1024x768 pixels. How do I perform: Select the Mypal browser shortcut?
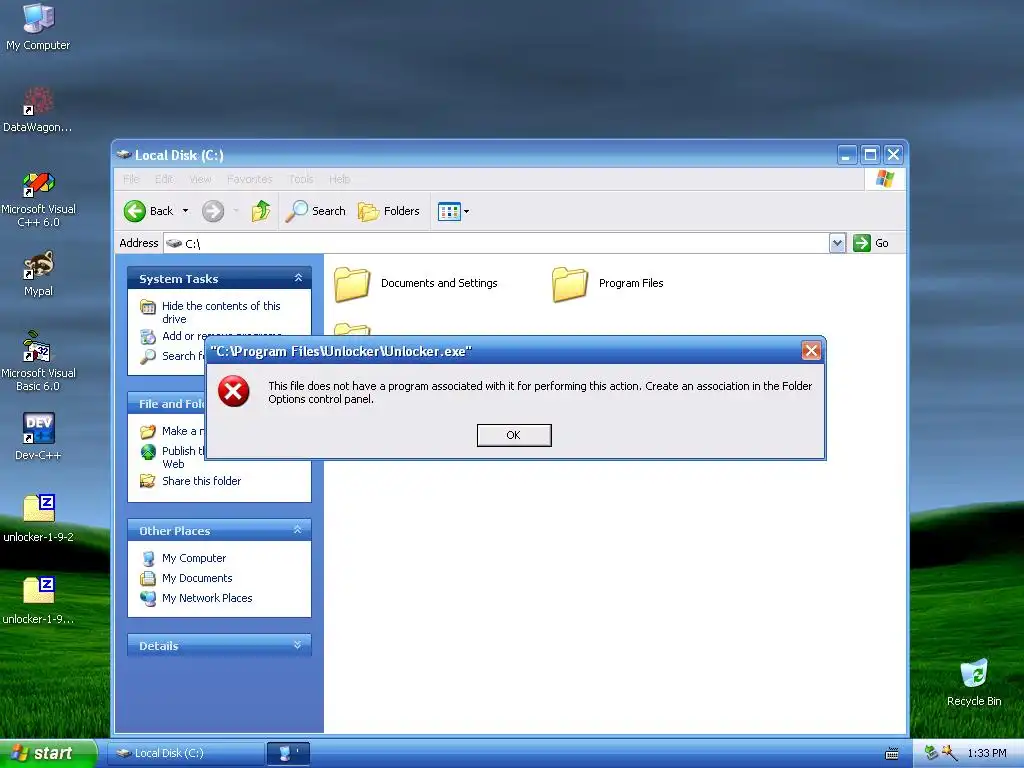38,274
